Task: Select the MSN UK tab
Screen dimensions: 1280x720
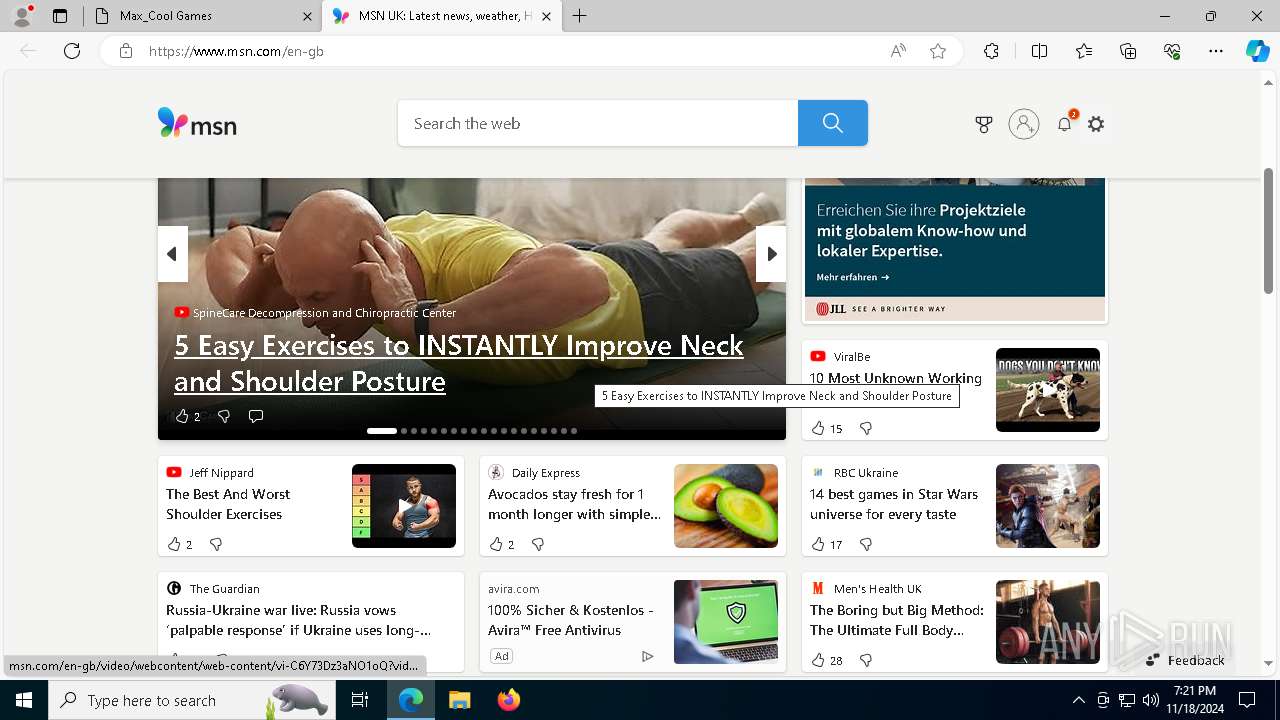Action: pyautogui.click(x=443, y=16)
